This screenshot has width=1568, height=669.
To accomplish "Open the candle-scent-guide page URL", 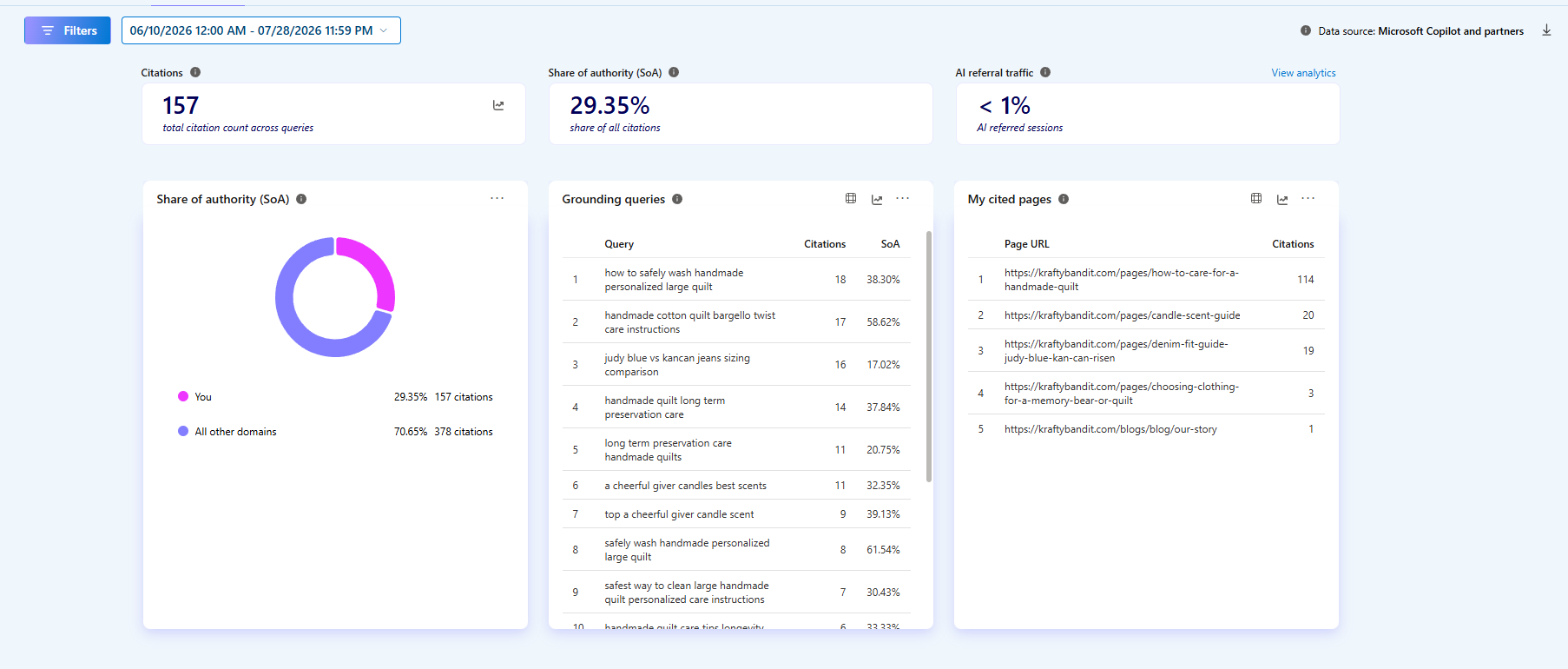I will (x=1122, y=315).
